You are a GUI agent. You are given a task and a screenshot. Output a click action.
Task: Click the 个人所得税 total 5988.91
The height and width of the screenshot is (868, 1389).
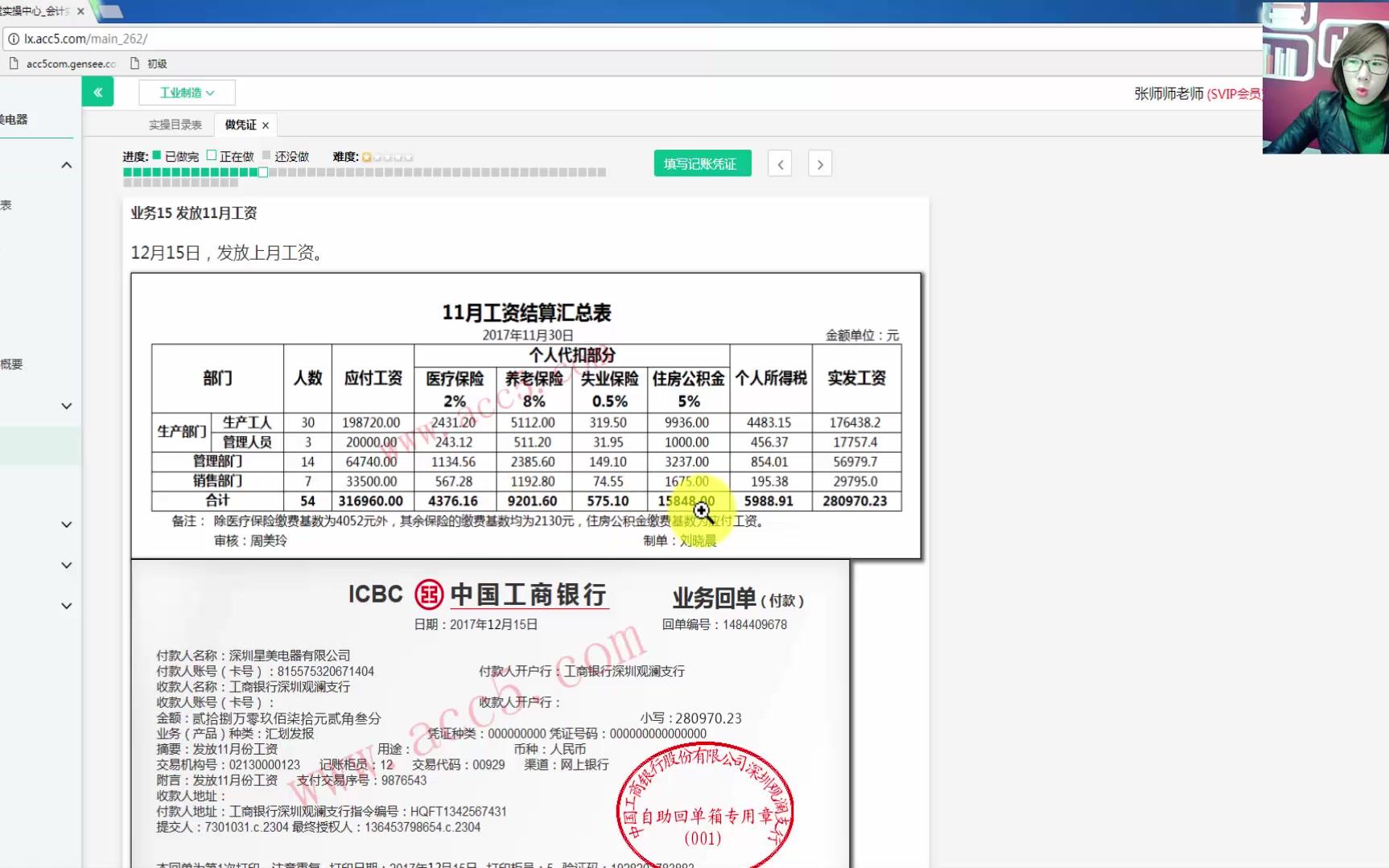[x=769, y=501]
